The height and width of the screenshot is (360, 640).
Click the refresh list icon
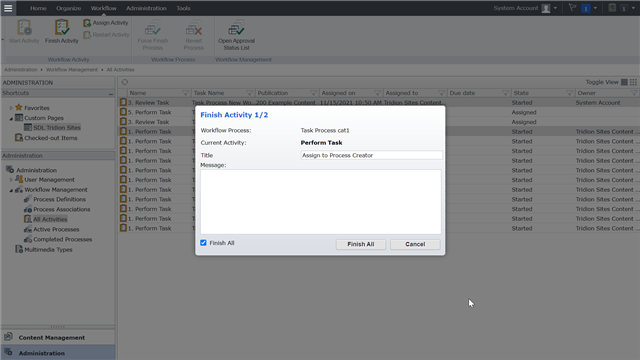pos(125,82)
